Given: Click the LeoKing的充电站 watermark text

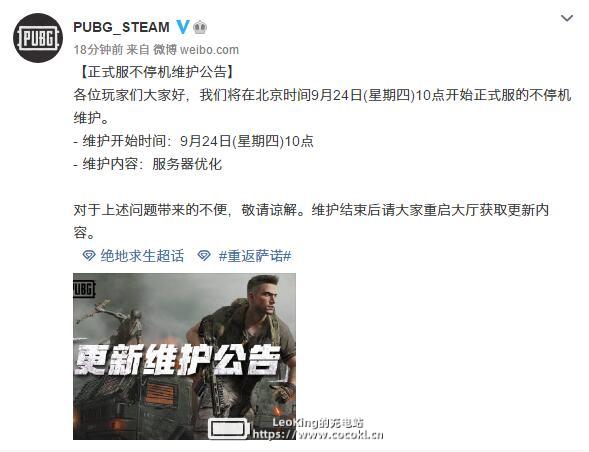Looking at the screenshot, I should tap(318, 423).
